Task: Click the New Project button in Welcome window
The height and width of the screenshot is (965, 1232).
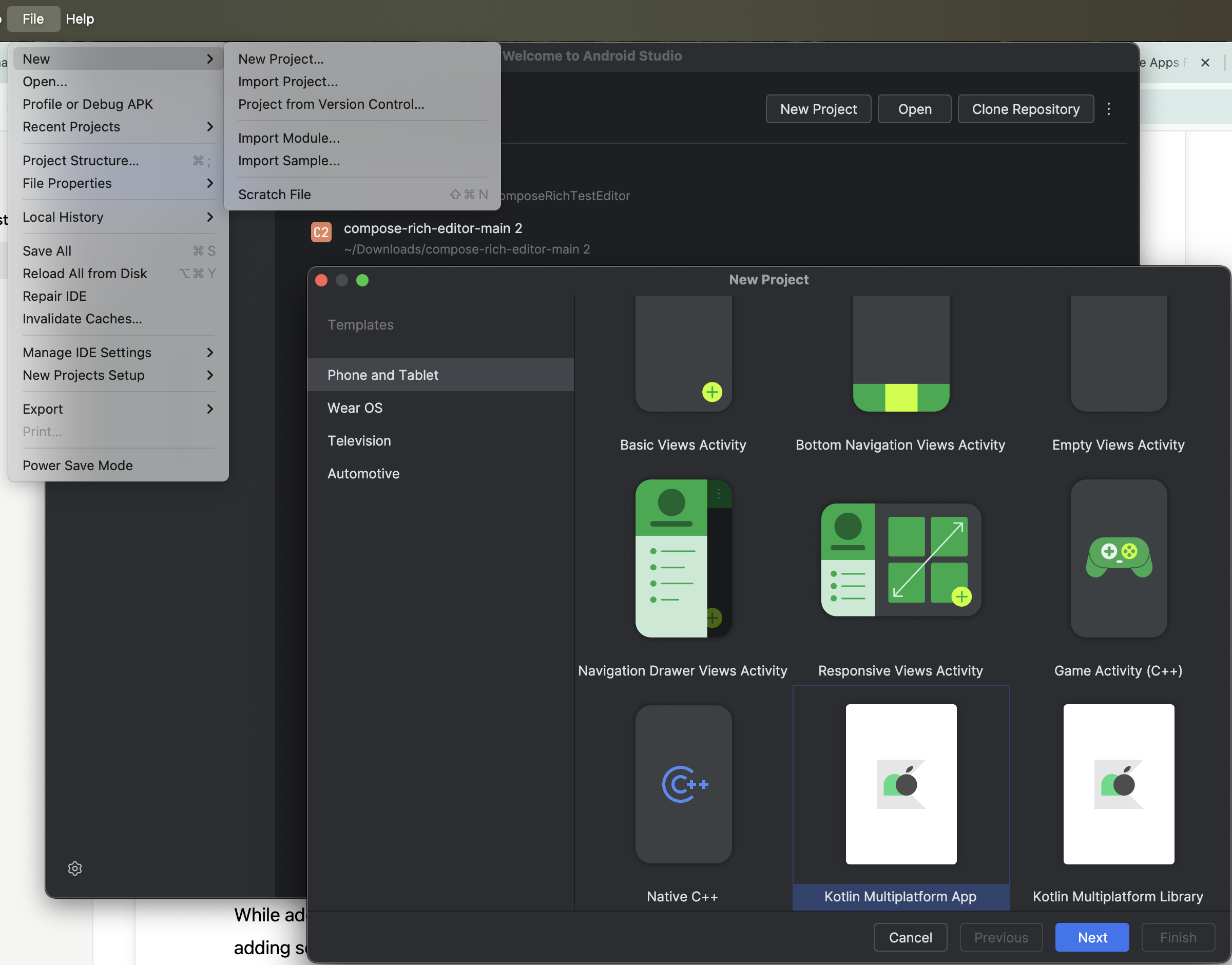Action: point(818,108)
